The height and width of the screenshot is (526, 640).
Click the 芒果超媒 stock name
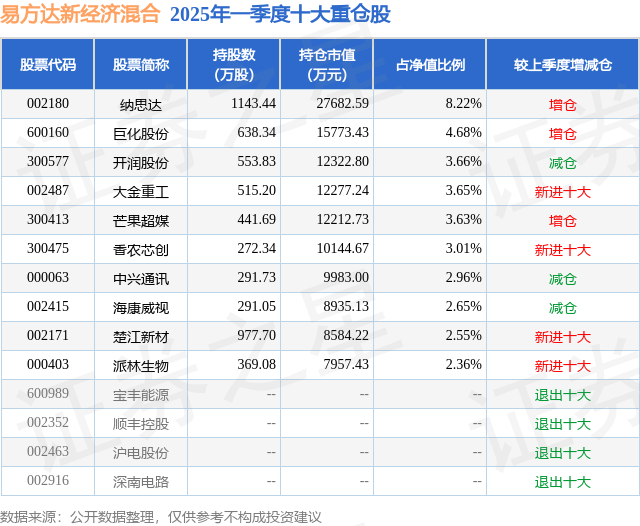tap(141, 221)
